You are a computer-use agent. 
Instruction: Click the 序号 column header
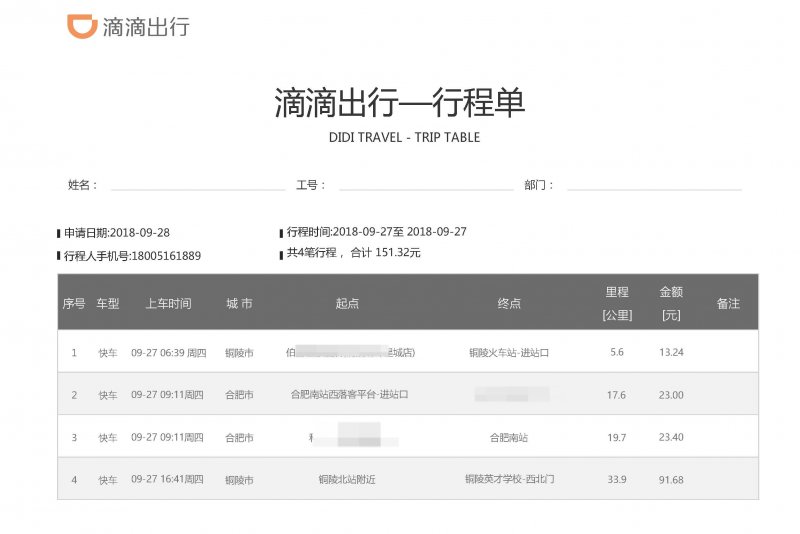74,303
